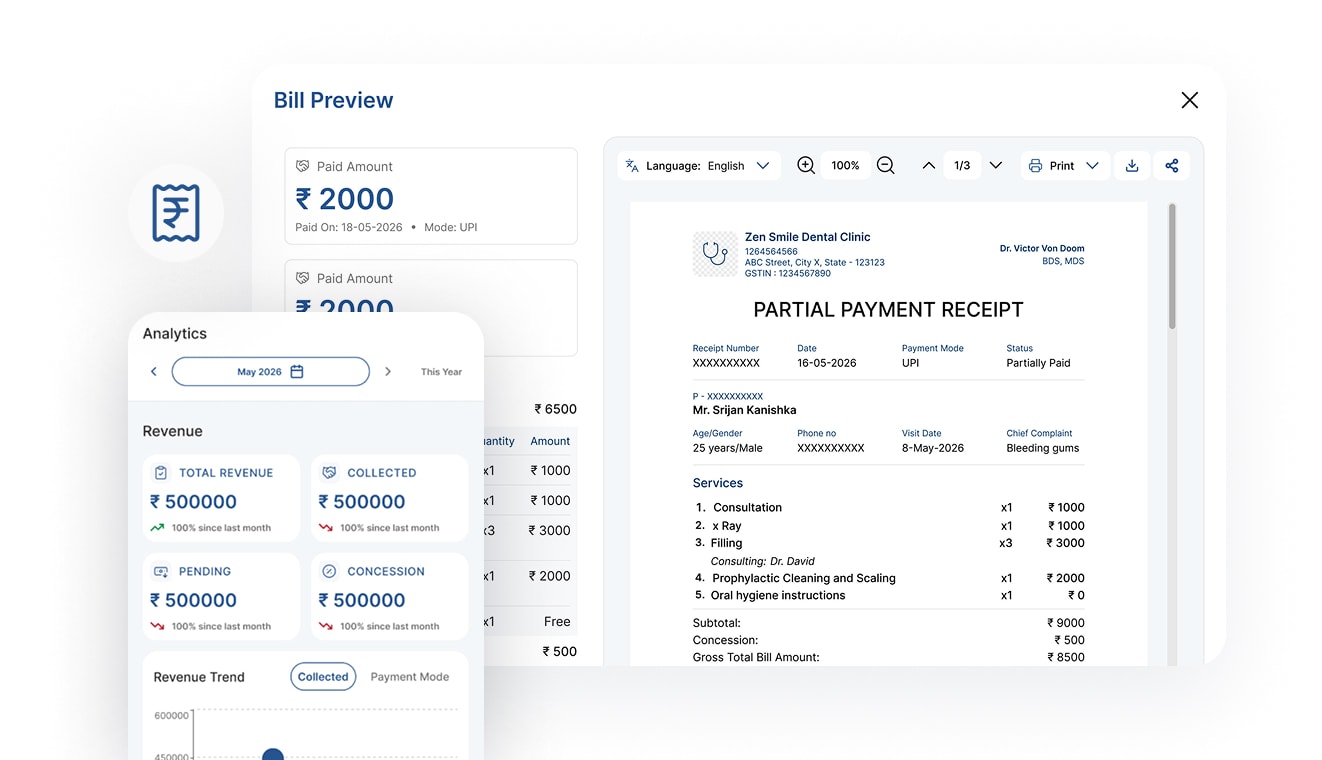Viewport: 1322px width, 760px height.
Task: Click the first Paid Amount ₹ 2000 card
Action: 431,196
